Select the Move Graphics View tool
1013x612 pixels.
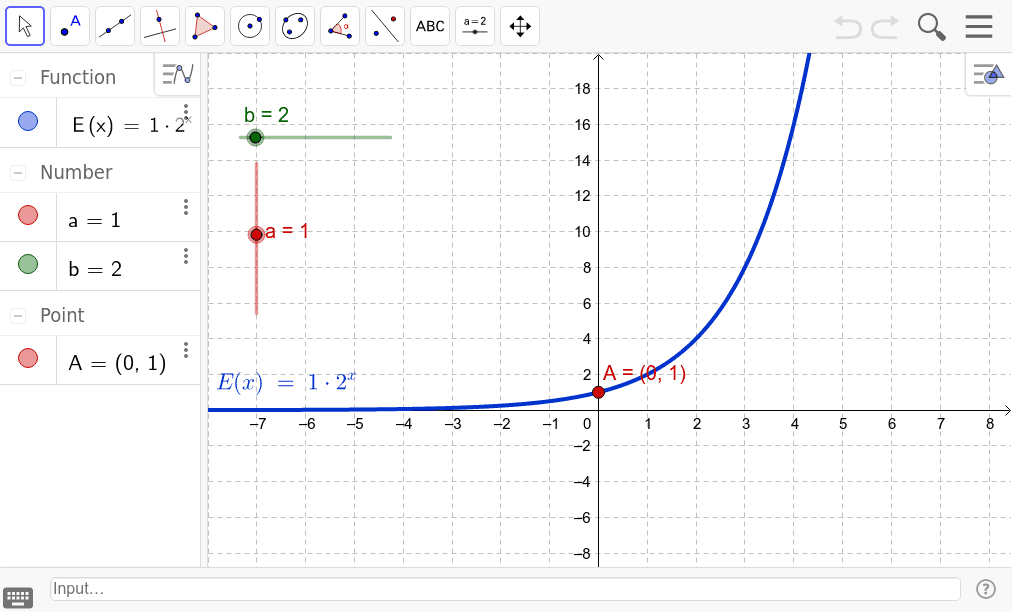[520, 26]
